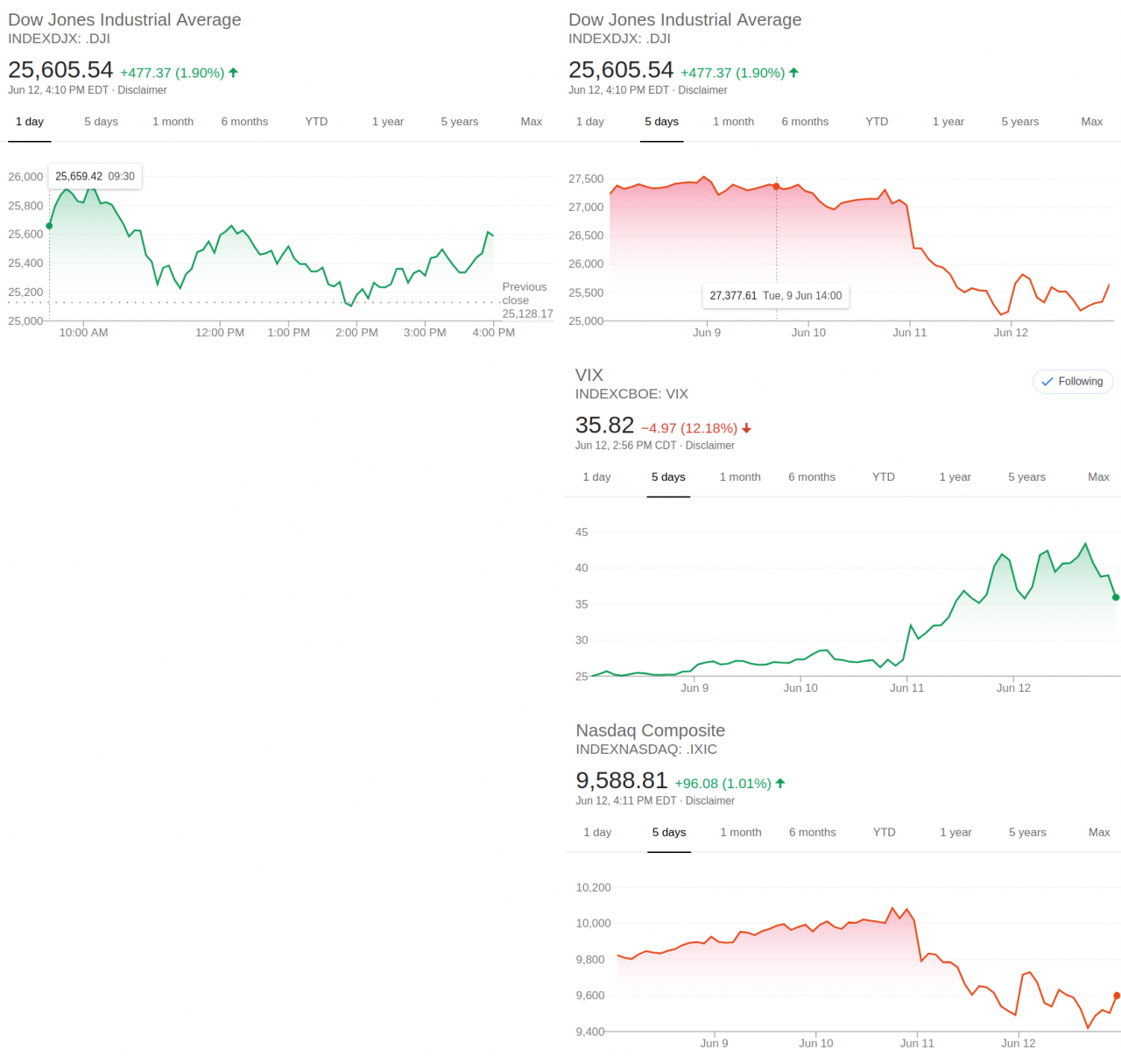The width and height of the screenshot is (1121, 1064).
Task: Open the Max range tab under VIX
Action: click(1098, 477)
